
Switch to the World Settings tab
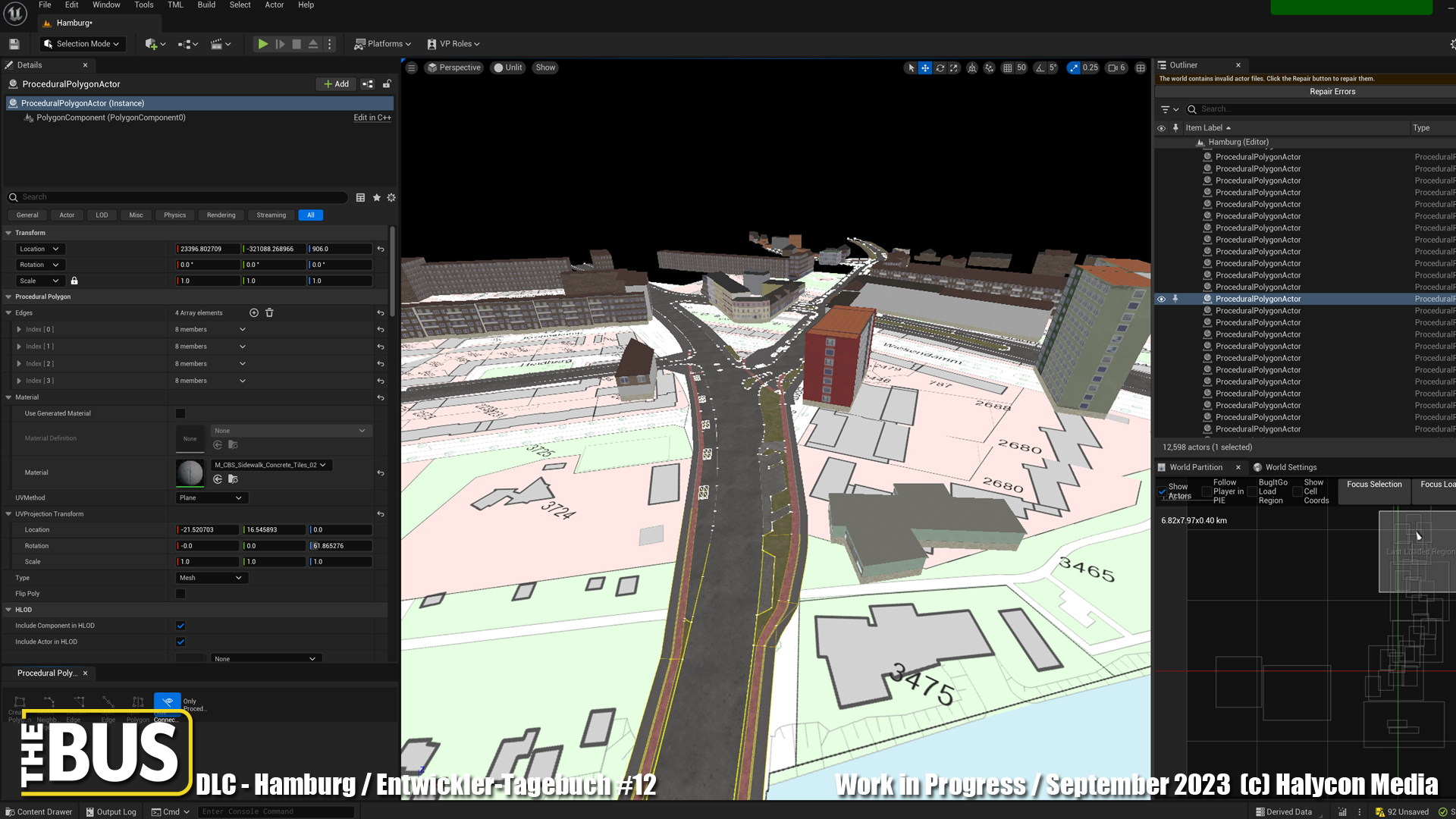pos(1290,467)
